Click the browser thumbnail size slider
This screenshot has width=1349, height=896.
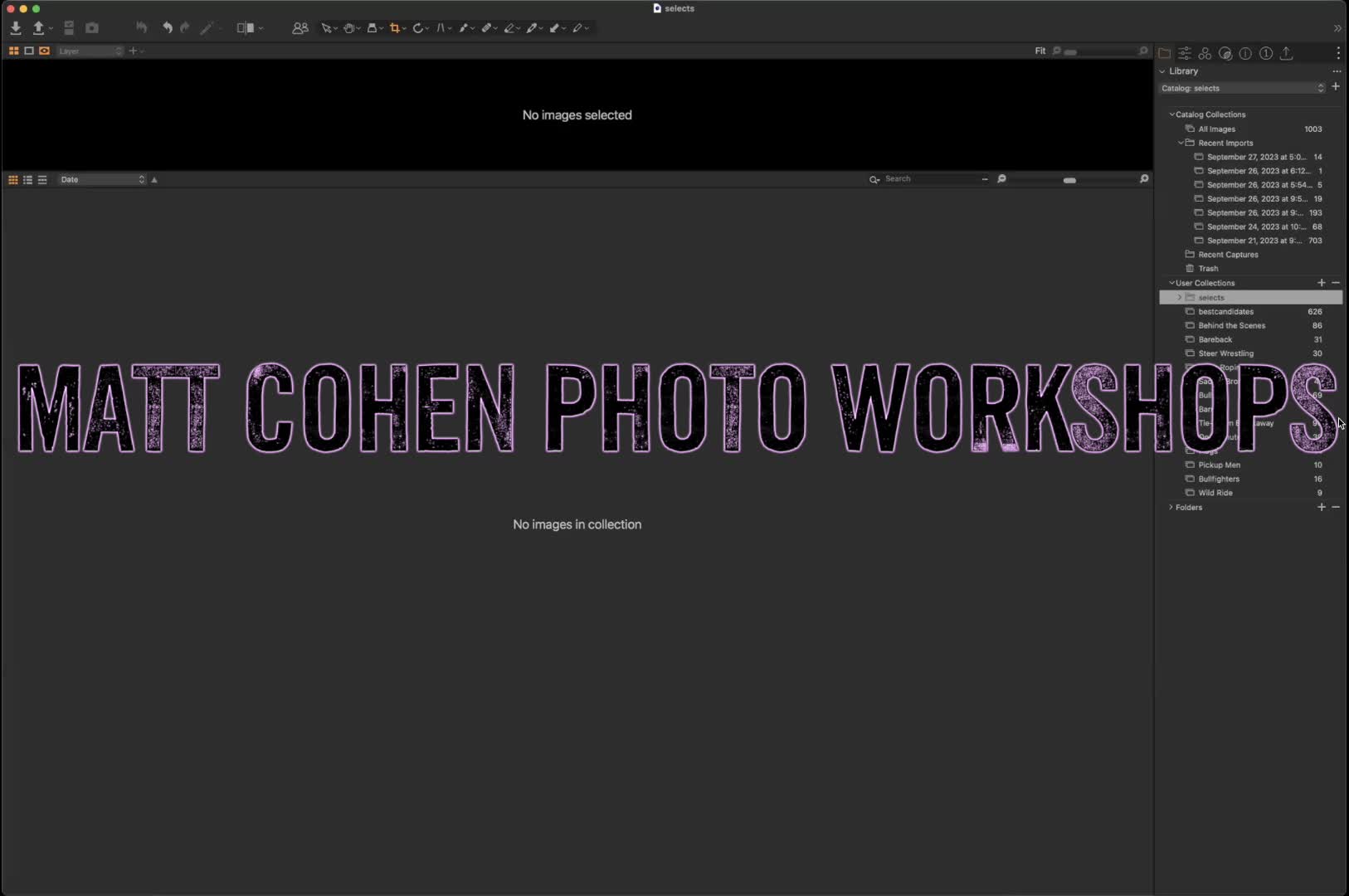tap(1070, 180)
